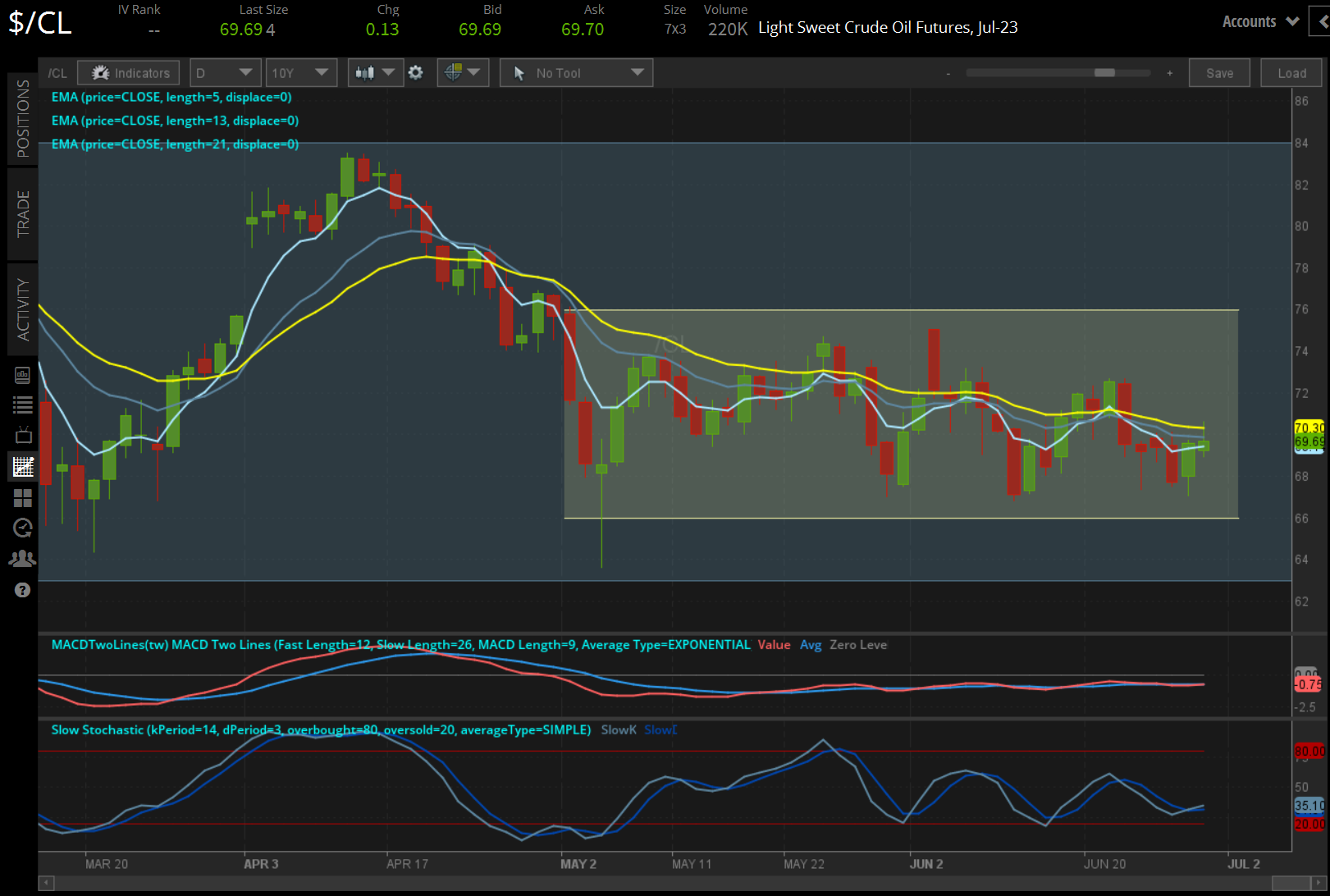Open the help question mark icon
The width and height of the screenshot is (1330, 896).
[22, 589]
